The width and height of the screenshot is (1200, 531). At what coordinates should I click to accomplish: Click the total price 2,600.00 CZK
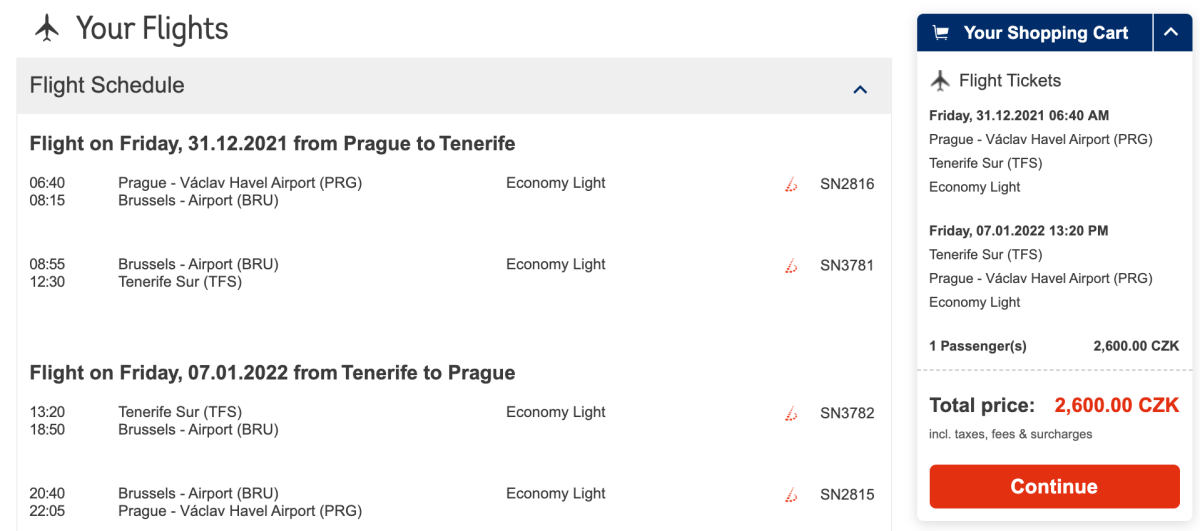click(x=1116, y=406)
